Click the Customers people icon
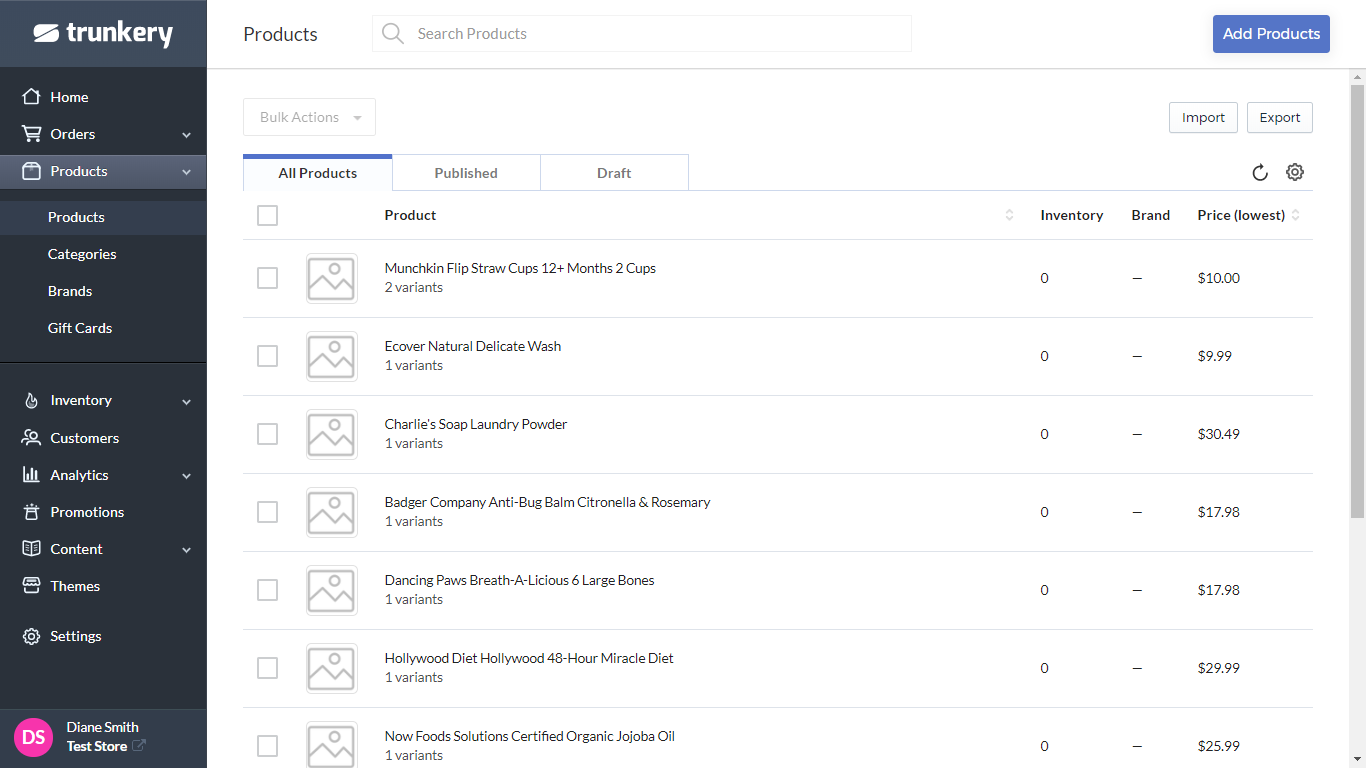Screen dimensions: 1366x768 (x=31, y=438)
